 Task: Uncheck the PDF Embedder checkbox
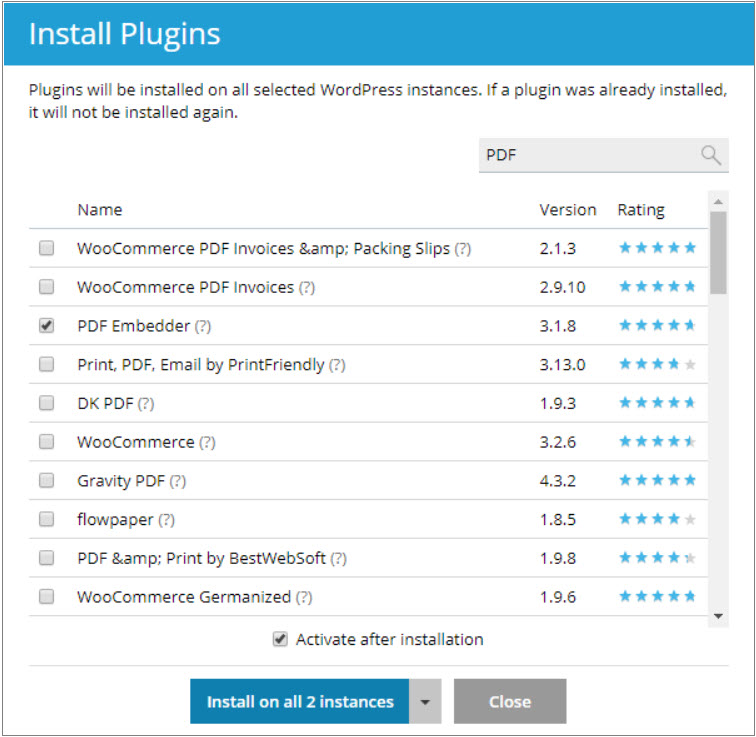tap(47, 326)
